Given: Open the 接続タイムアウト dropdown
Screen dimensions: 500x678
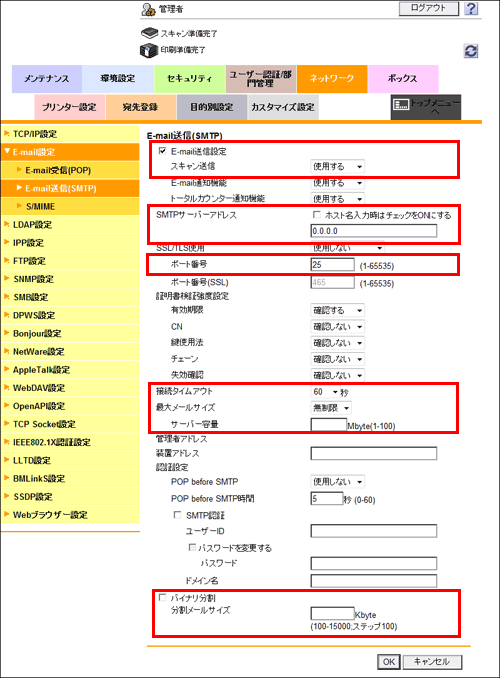Looking at the screenshot, I should point(325,392).
